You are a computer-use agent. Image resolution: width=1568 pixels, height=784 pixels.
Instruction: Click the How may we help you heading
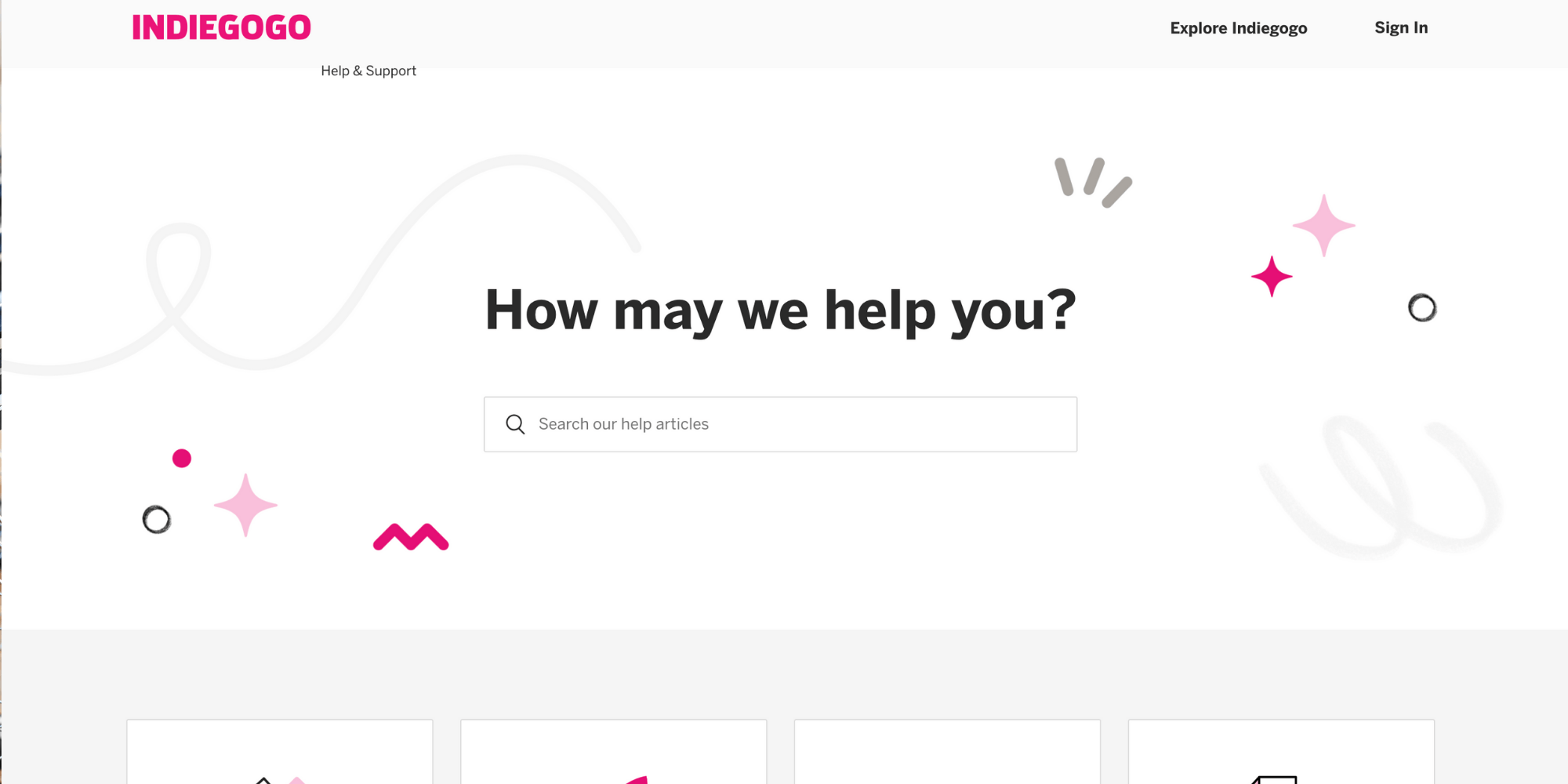tap(780, 310)
